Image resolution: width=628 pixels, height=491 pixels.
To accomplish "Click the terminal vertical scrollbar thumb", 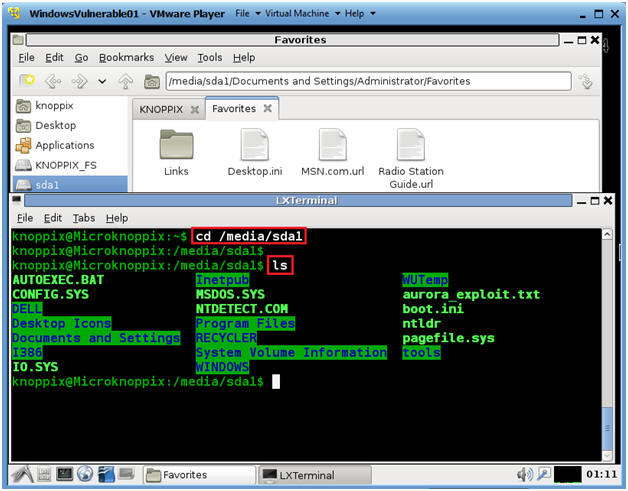I will pos(607,428).
